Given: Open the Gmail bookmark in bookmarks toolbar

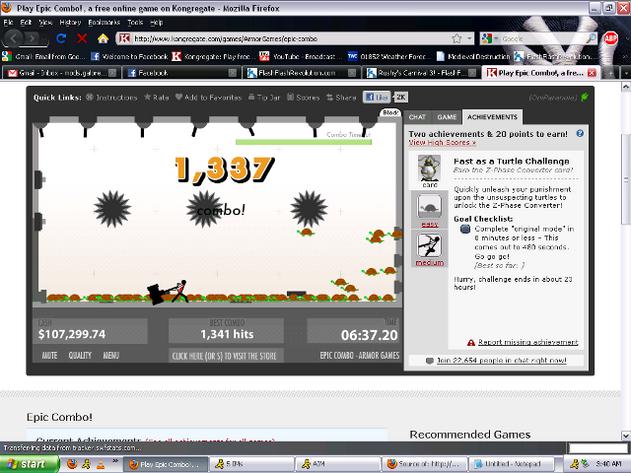Looking at the screenshot, I should (44, 56).
